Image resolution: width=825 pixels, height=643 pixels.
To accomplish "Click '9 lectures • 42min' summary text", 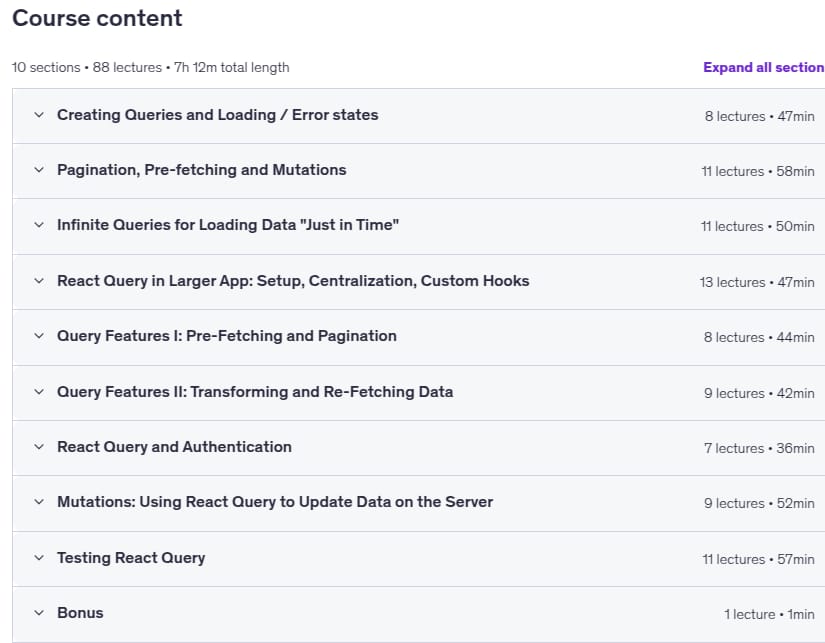I will [759, 394].
